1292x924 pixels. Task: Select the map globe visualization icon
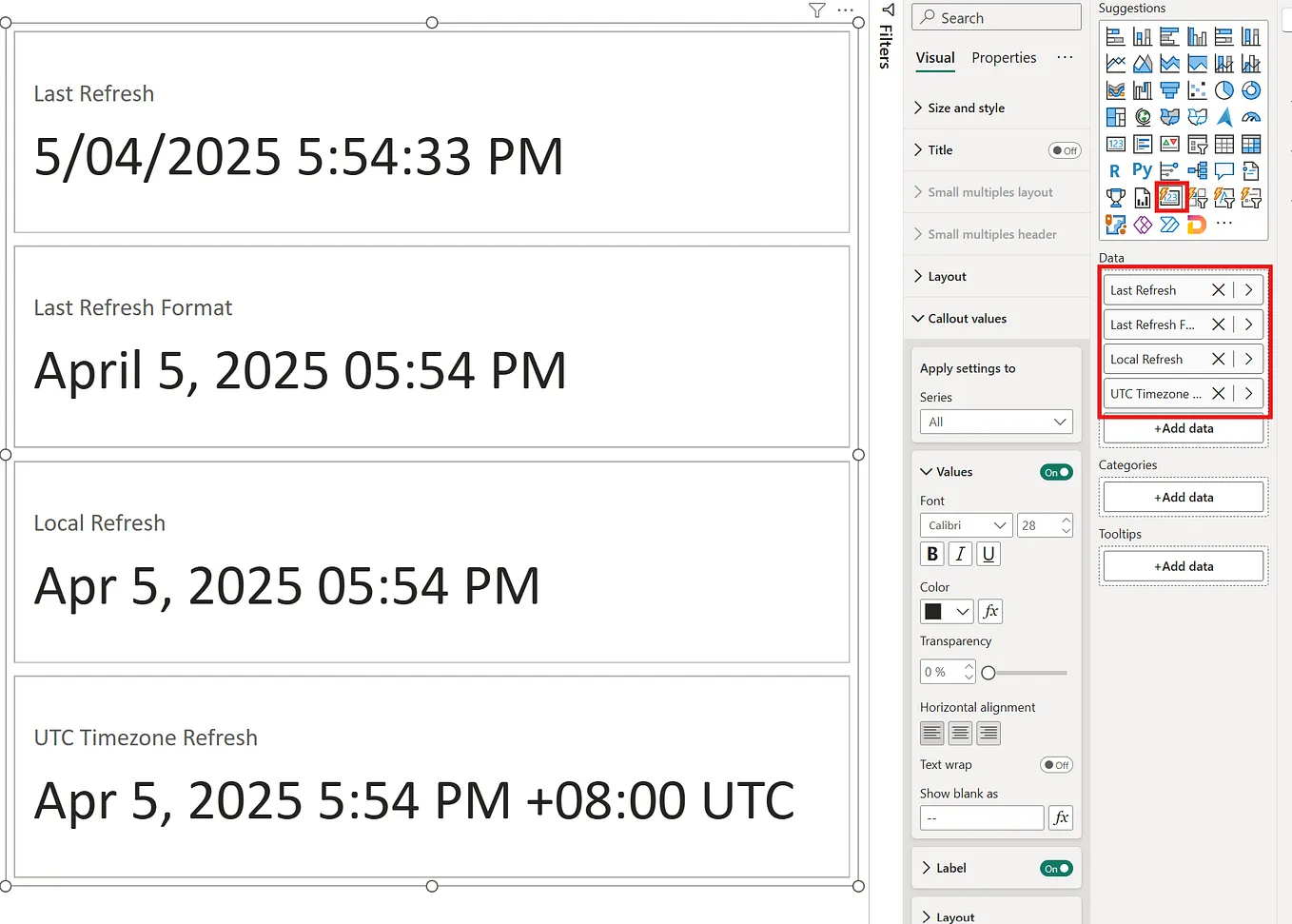click(1144, 117)
